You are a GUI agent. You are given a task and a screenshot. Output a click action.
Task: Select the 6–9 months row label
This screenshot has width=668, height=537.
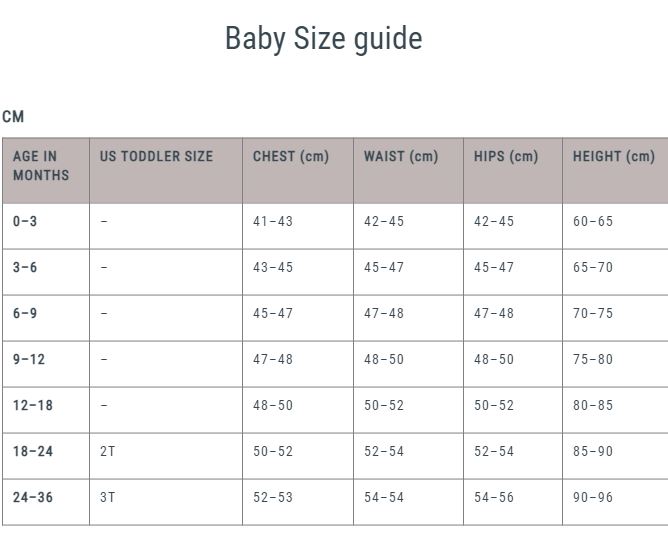pos(25,314)
